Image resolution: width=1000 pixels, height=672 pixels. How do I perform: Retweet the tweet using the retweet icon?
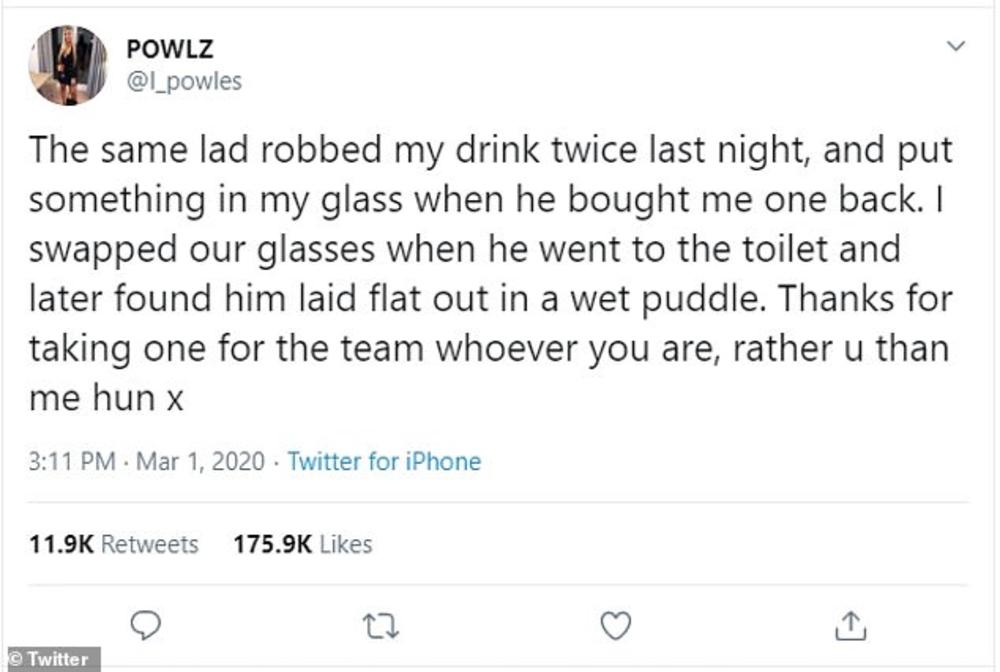tap(381, 626)
